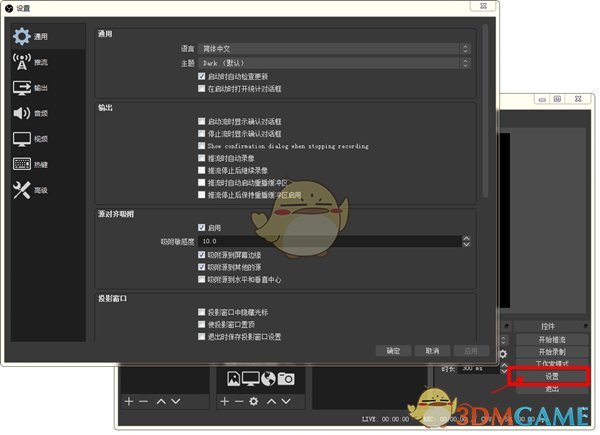Click the display capture monitor icon in Sources

click(251, 379)
